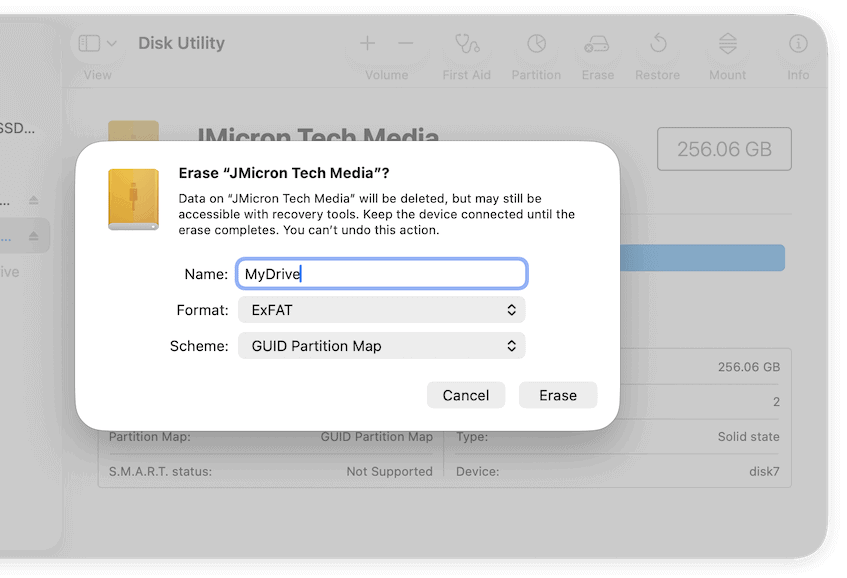Open the Partition pie icon
The width and height of the screenshot is (847, 578).
tap(536, 43)
